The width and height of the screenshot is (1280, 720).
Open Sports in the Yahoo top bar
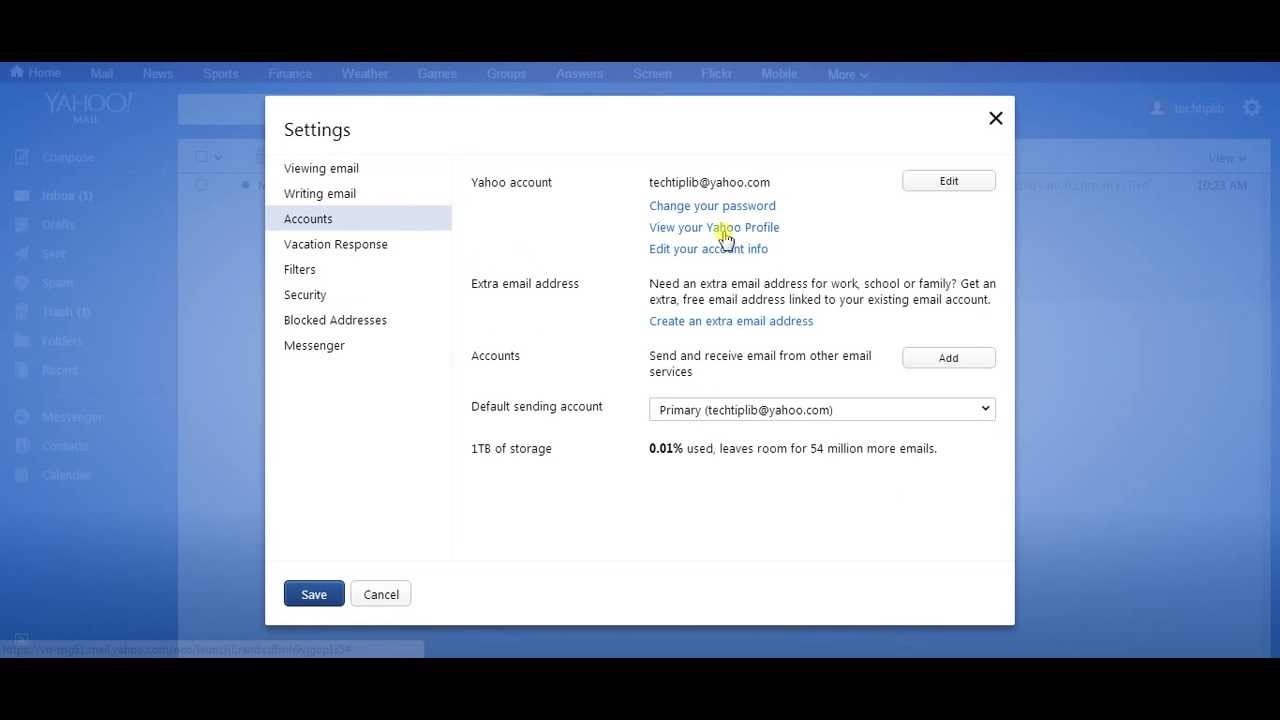coord(220,74)
